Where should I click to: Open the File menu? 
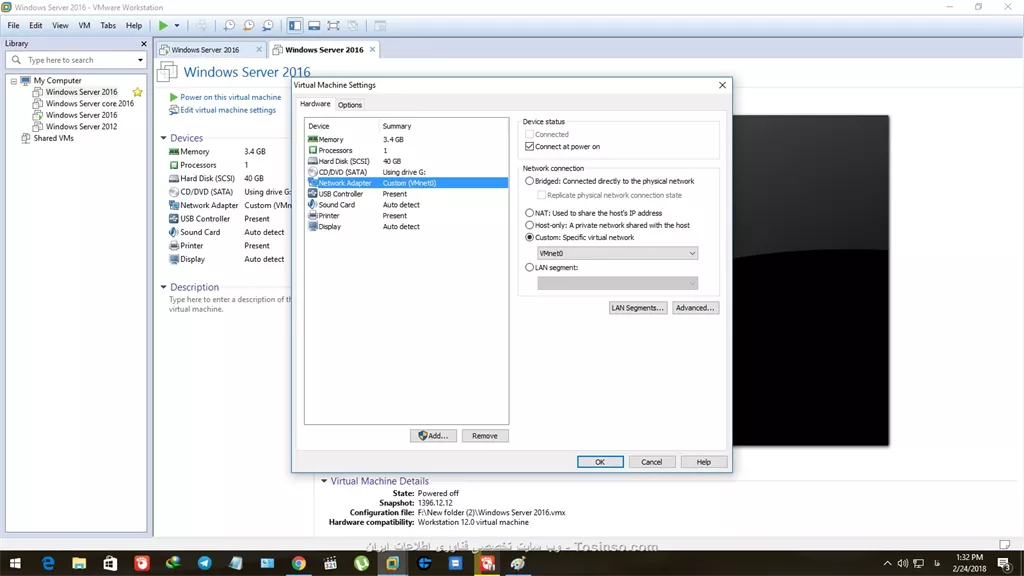pyautogui.click(x=13, y=25)
